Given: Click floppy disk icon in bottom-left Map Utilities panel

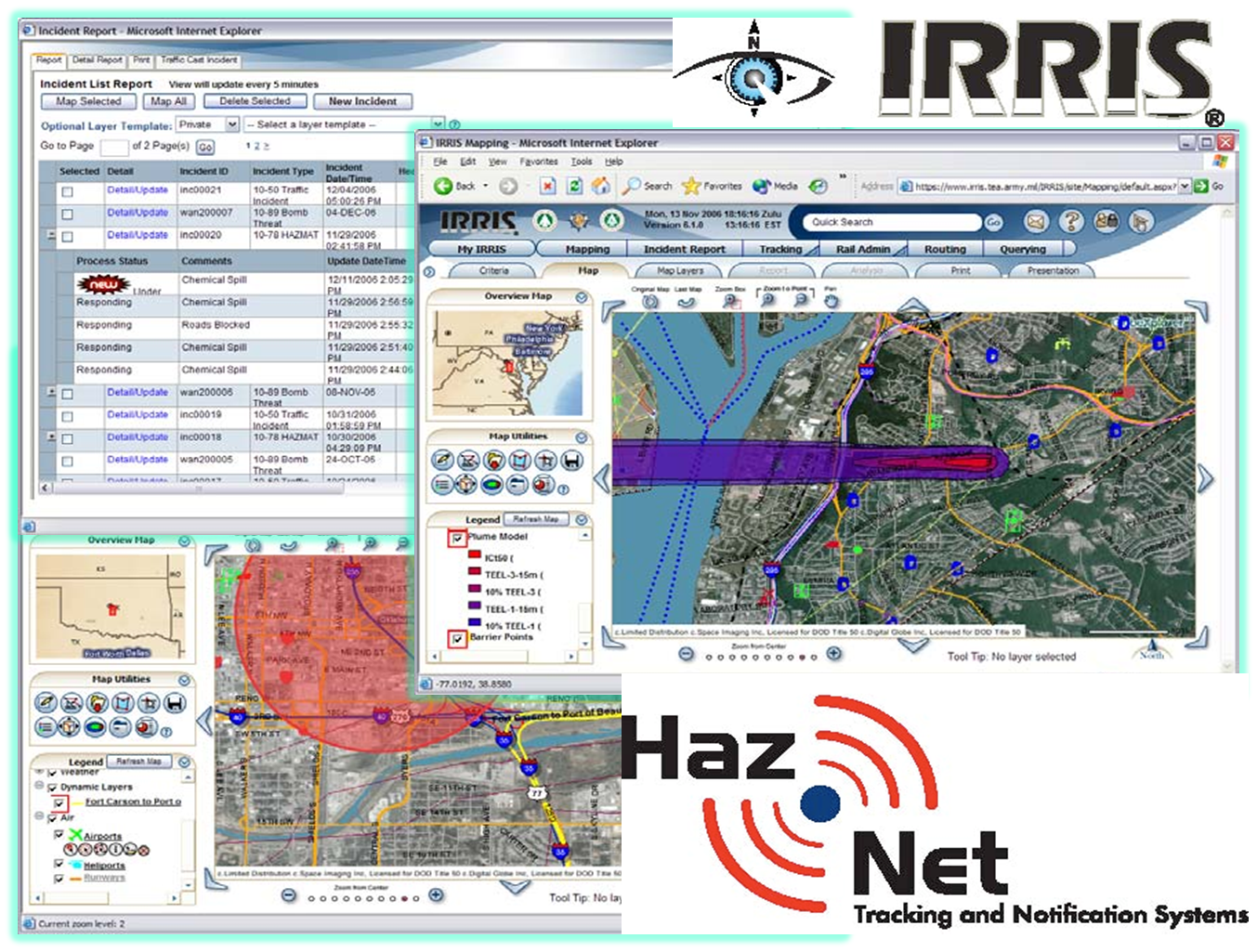Looking at the screenshot, I should 174,703.
